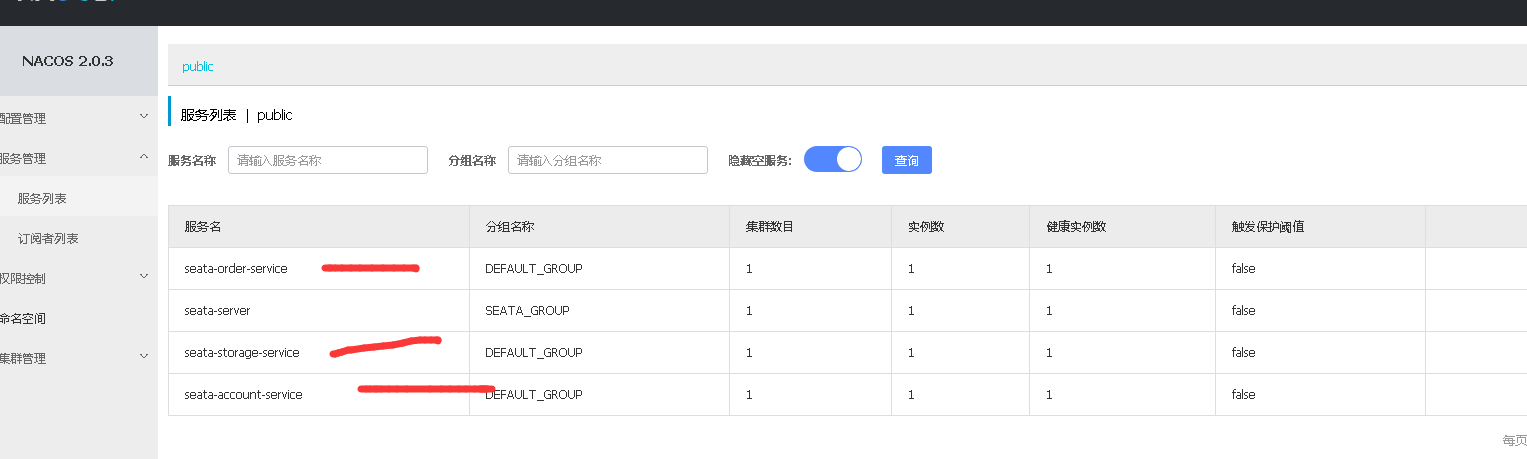Select the public namespace link
This screenshot has width=1527, height=459.
click(x=198, y=67)
